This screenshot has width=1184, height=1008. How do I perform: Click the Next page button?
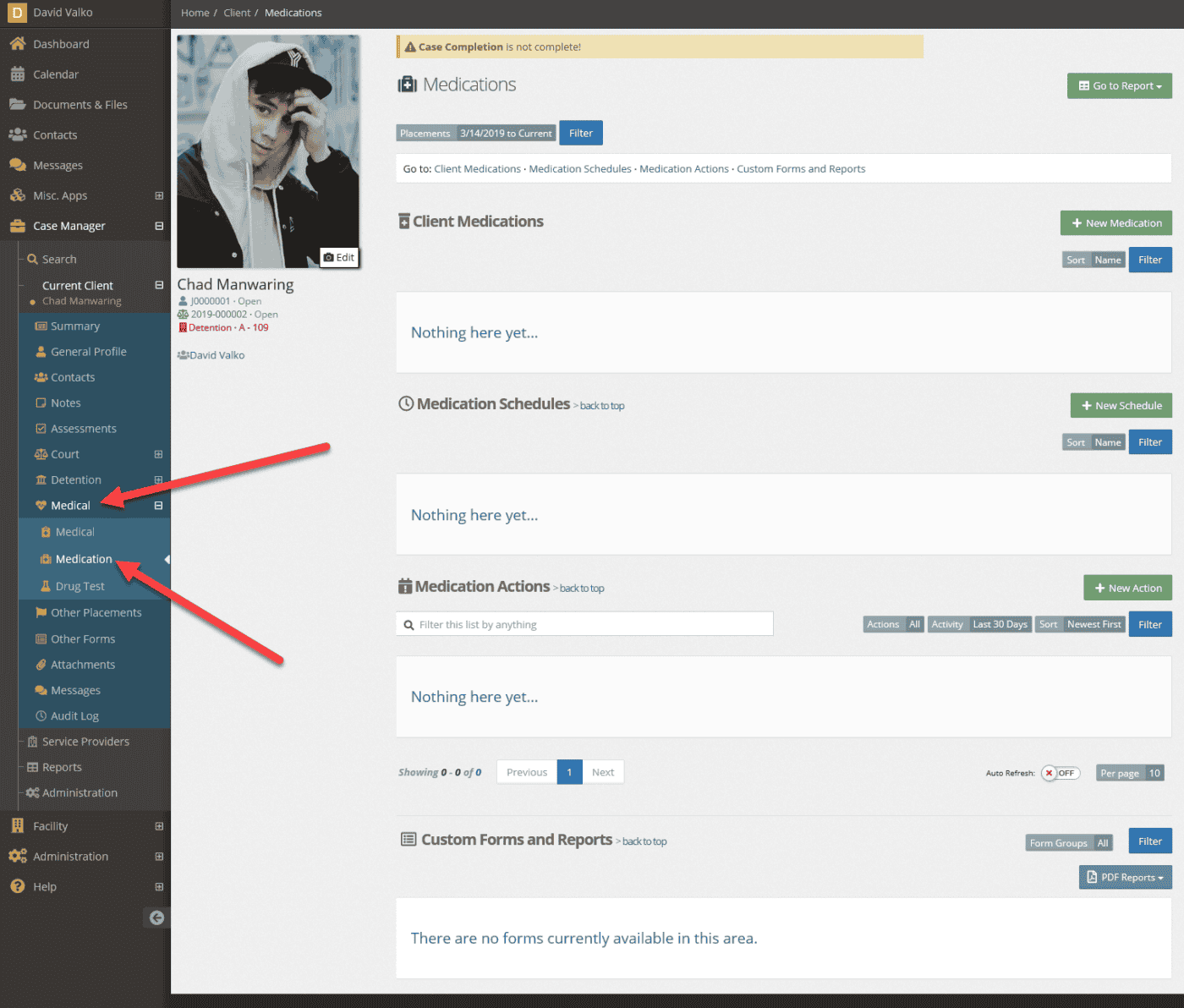pos(603,772)
